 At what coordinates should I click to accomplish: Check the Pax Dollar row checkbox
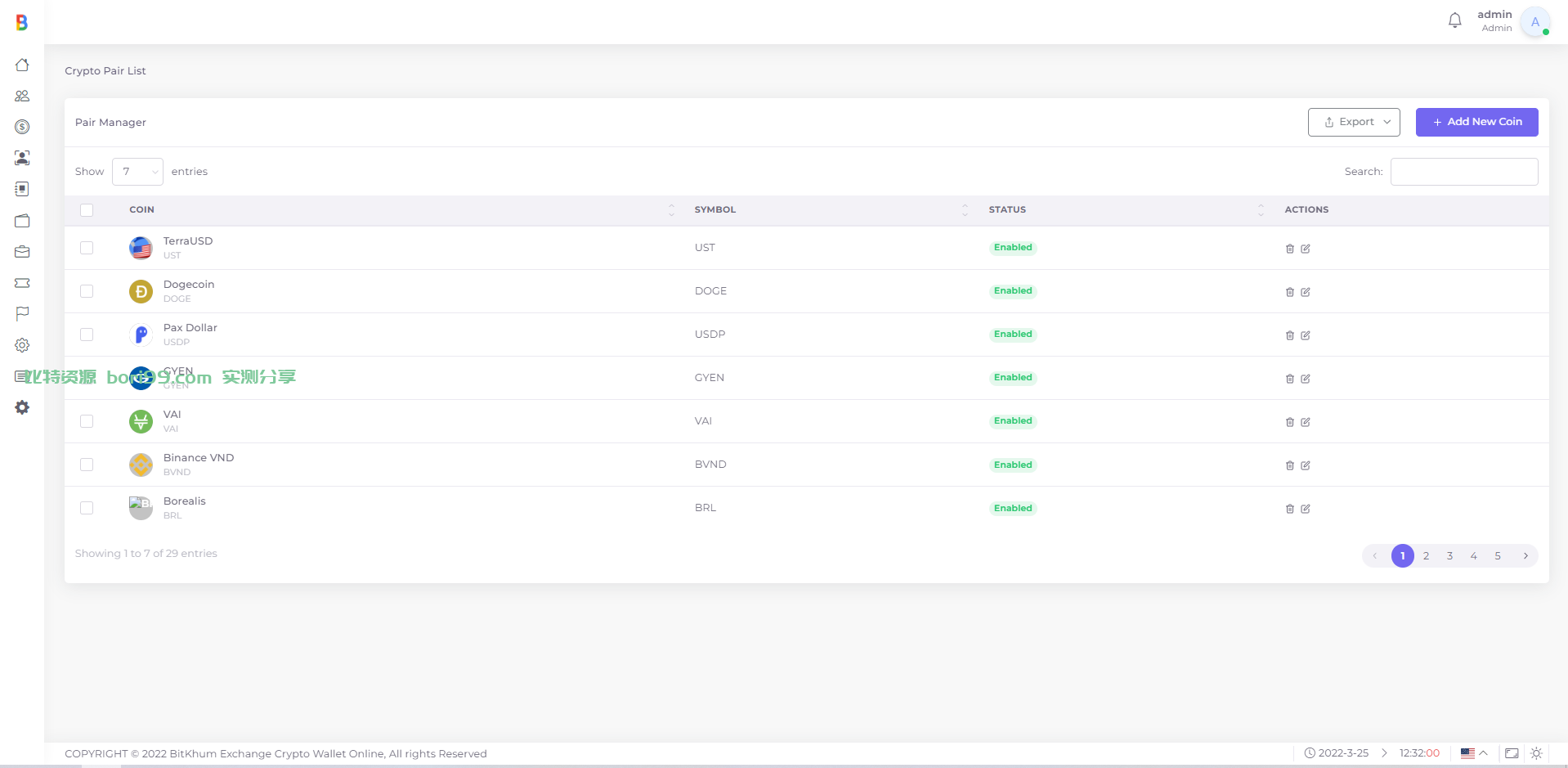point(87,335)
